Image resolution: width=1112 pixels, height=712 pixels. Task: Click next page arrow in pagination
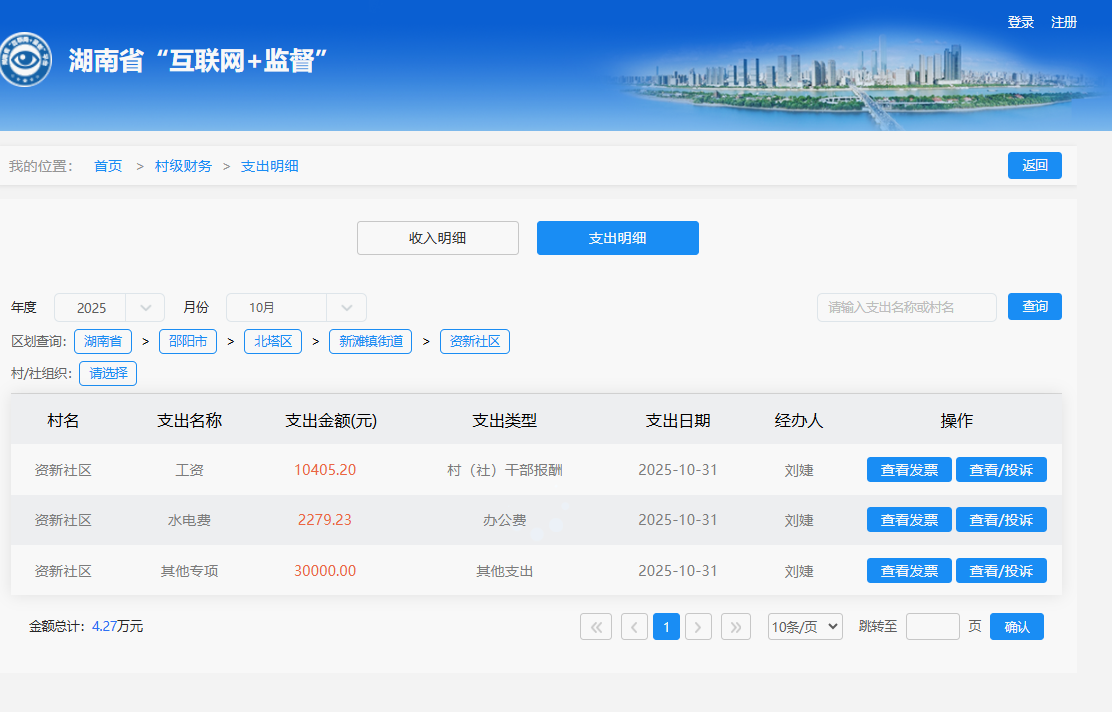698,627
